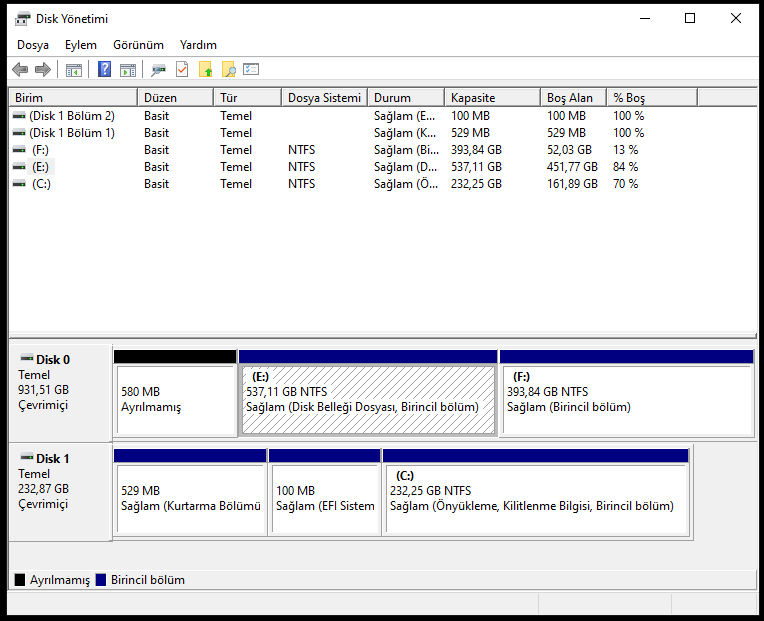Open the Görünüm menu
This screenshot has width=764, height=621.
(138, 45)
